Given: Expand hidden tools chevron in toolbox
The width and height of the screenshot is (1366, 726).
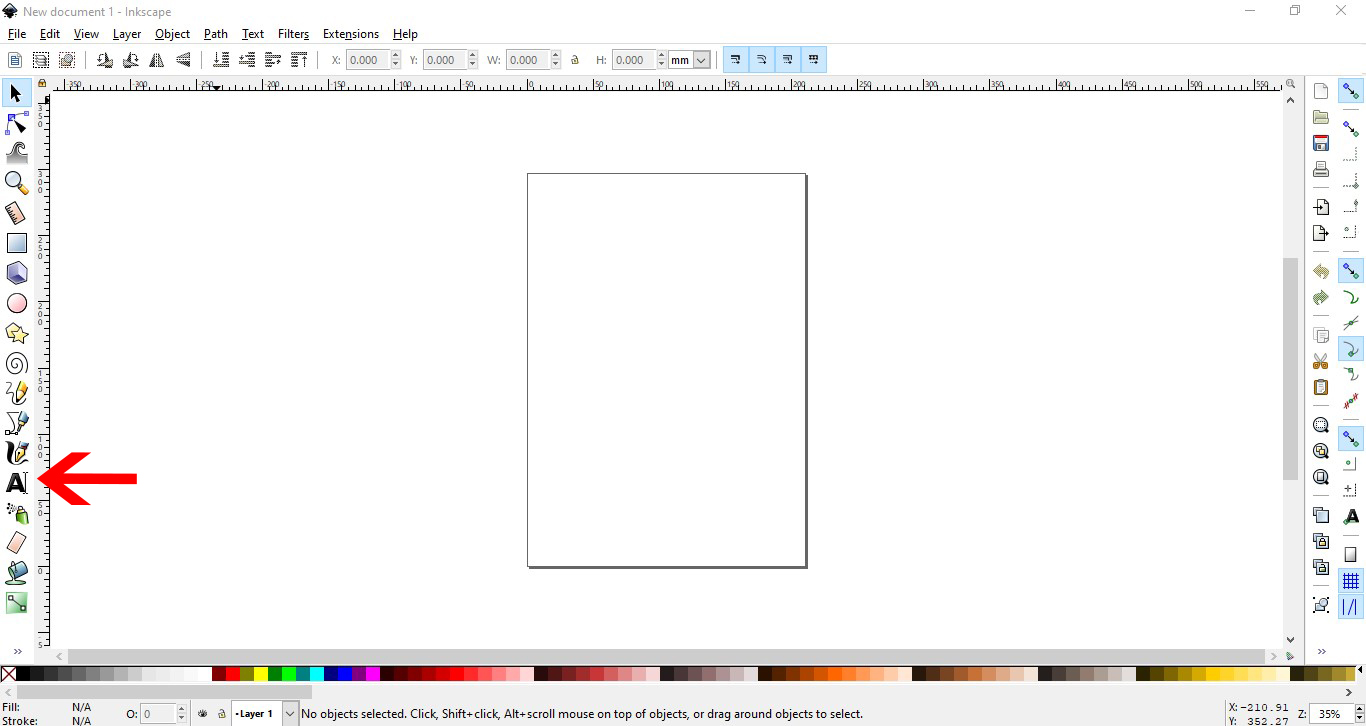Looking at the screenshot, I should tap(17, 651).
